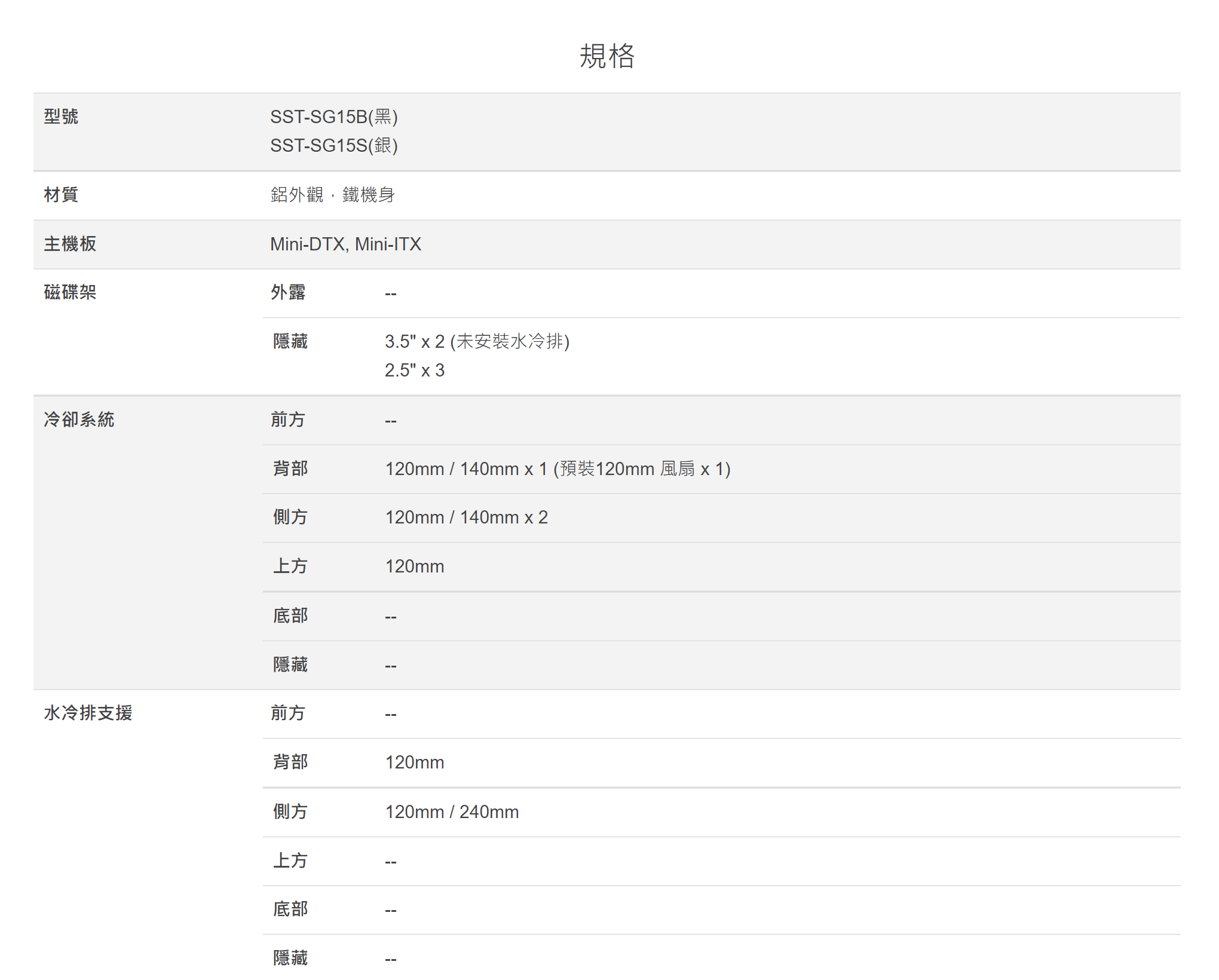Click the 外露 sub-label under 磁碟架

[288, 292]
